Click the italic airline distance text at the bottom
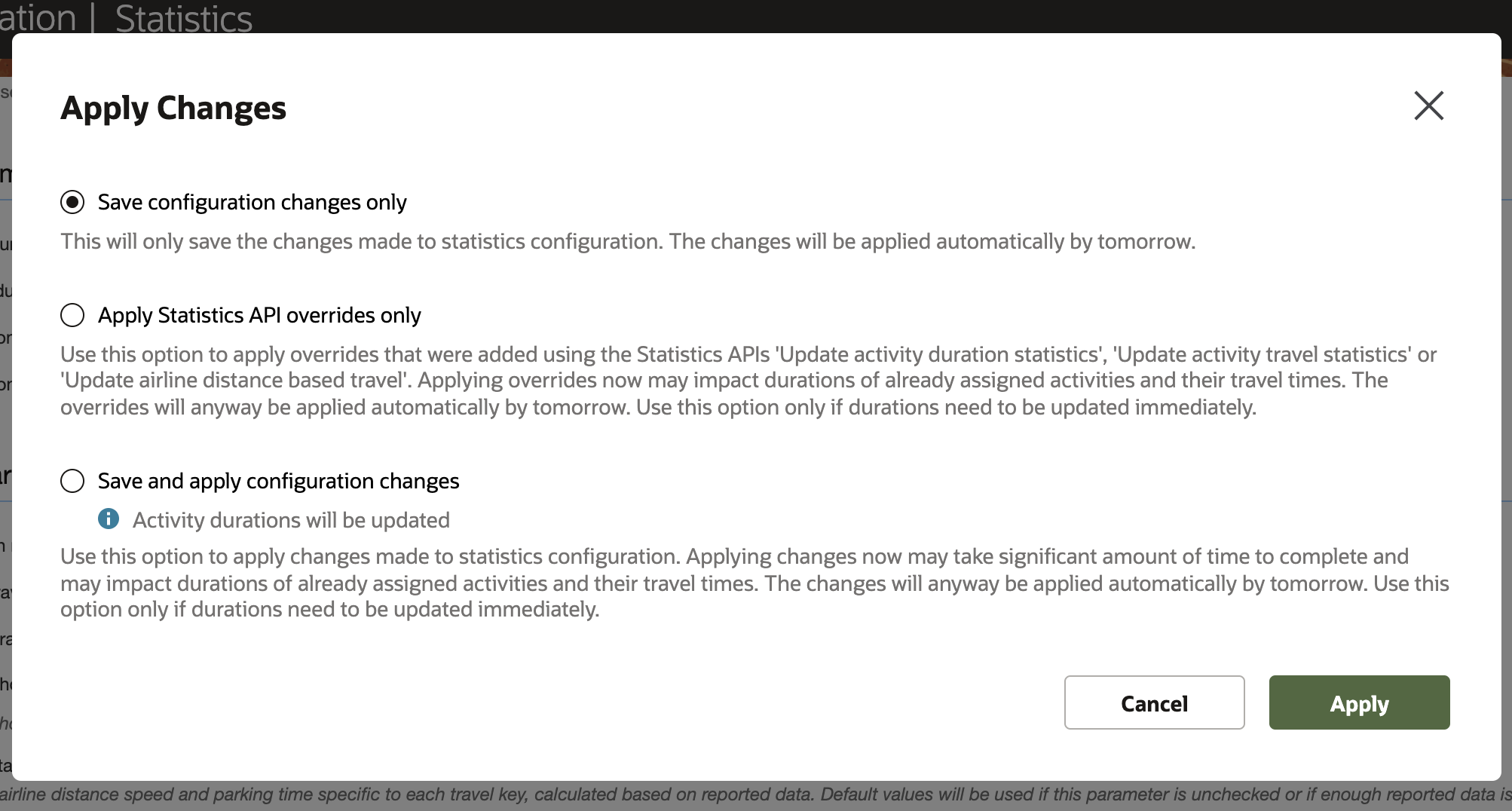 click(x=754, y=794)
